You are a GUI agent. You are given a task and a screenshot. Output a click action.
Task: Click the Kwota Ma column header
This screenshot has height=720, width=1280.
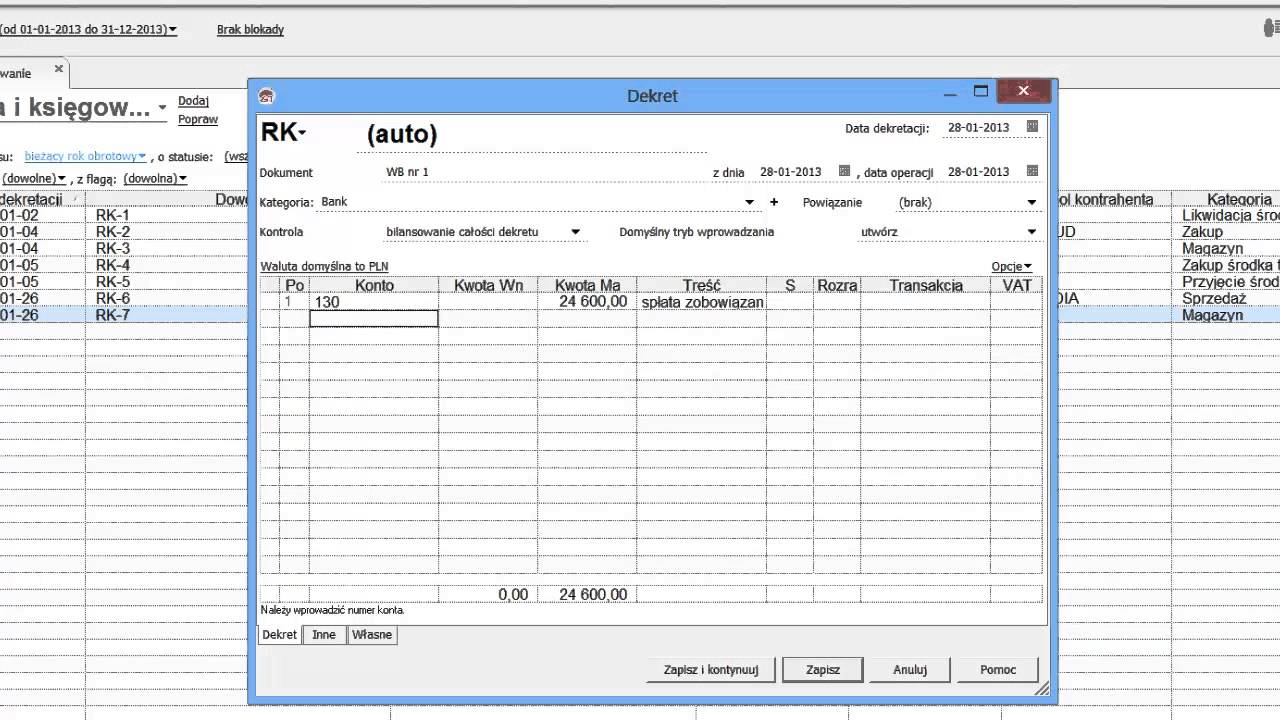(587, 285)
